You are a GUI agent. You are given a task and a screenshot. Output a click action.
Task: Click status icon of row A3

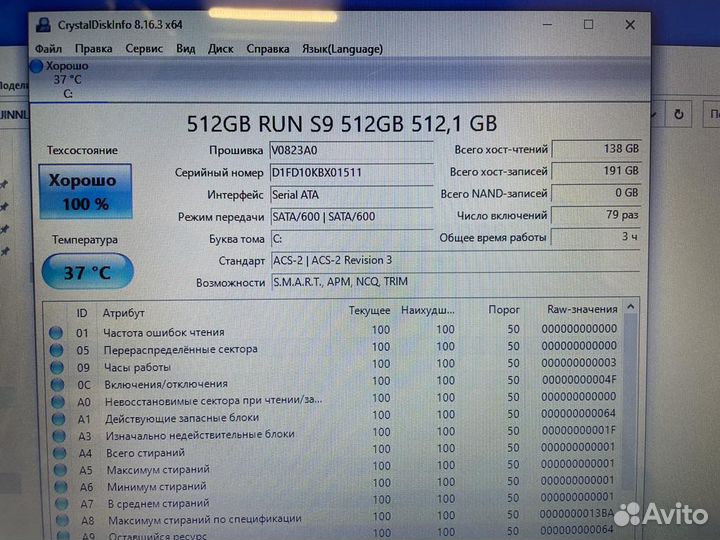tap(59, 436)
